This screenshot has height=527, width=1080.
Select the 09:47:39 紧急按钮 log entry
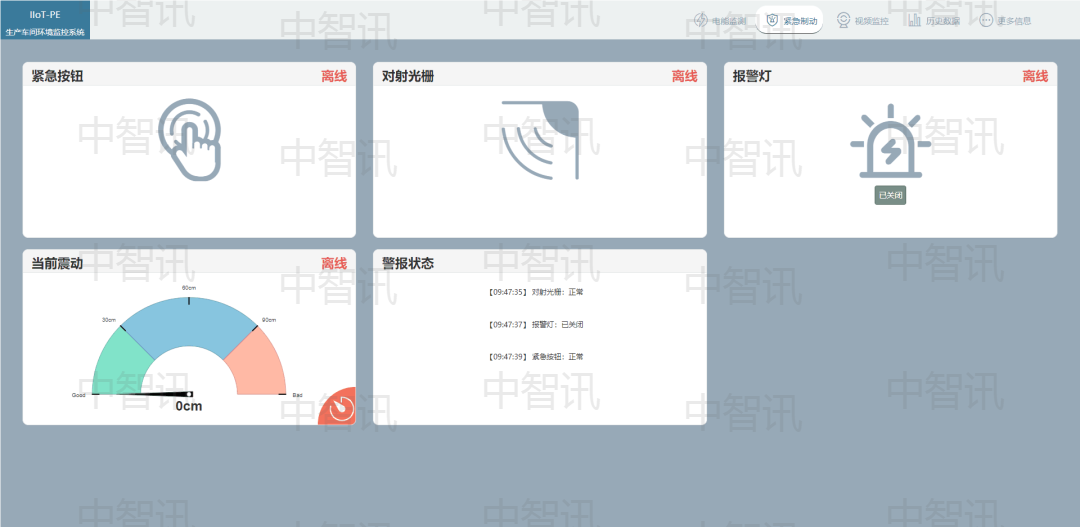point(535,357)
